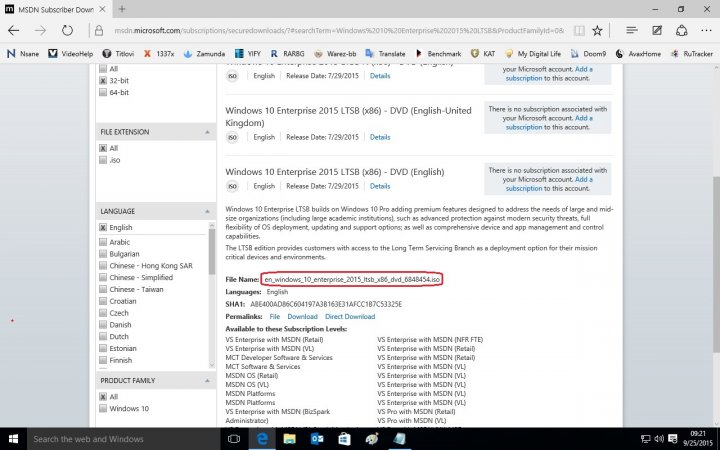Open a new tab with plus button
The image size is (720, 450).
(122, 9)
